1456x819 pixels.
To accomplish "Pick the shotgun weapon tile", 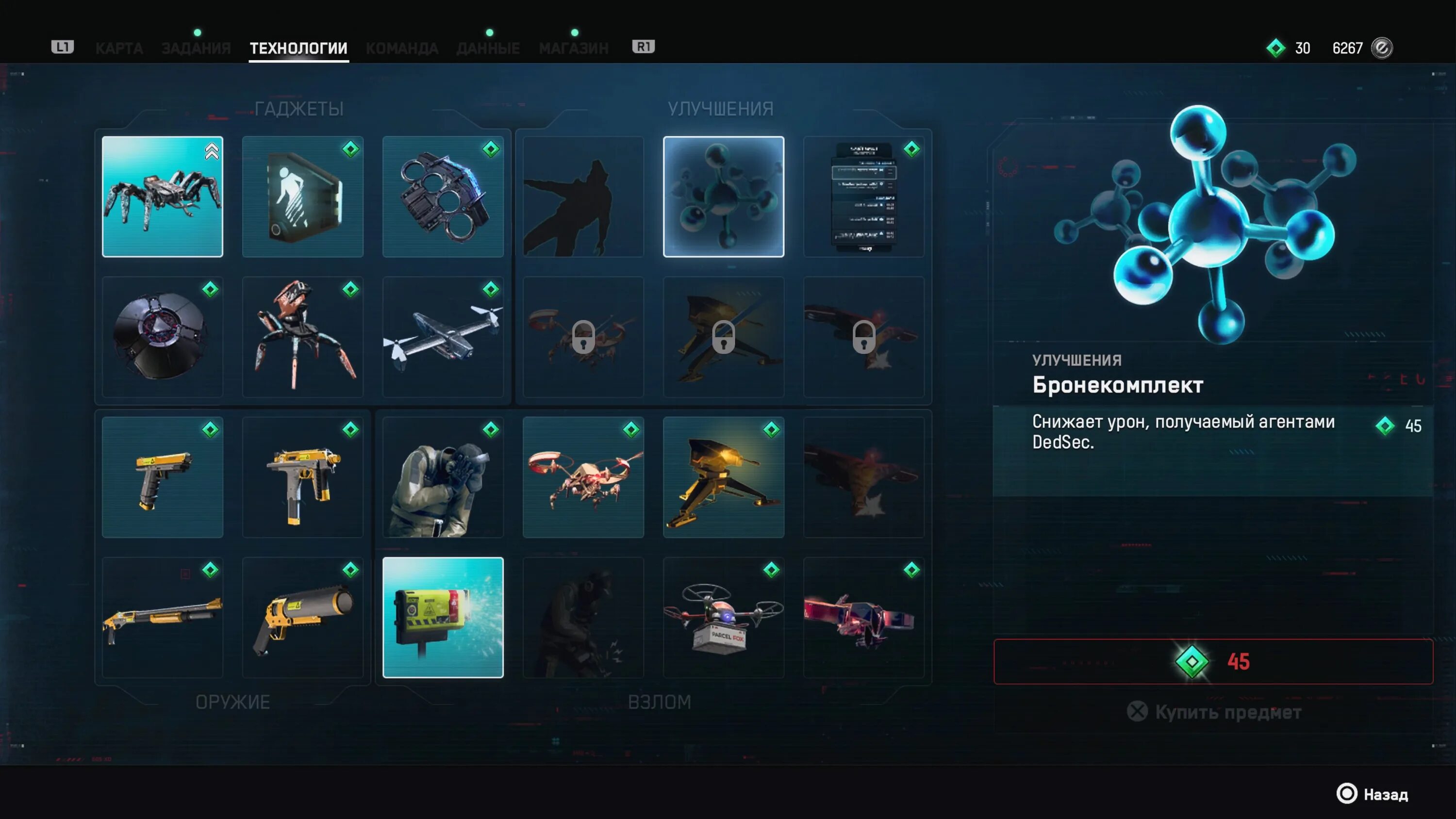I will [x=162, y=617].
